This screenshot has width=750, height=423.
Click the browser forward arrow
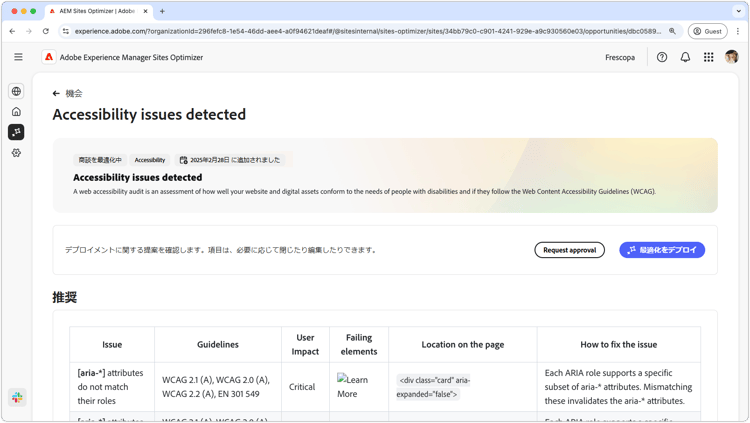pyautogui.click(x=29, y=31)
